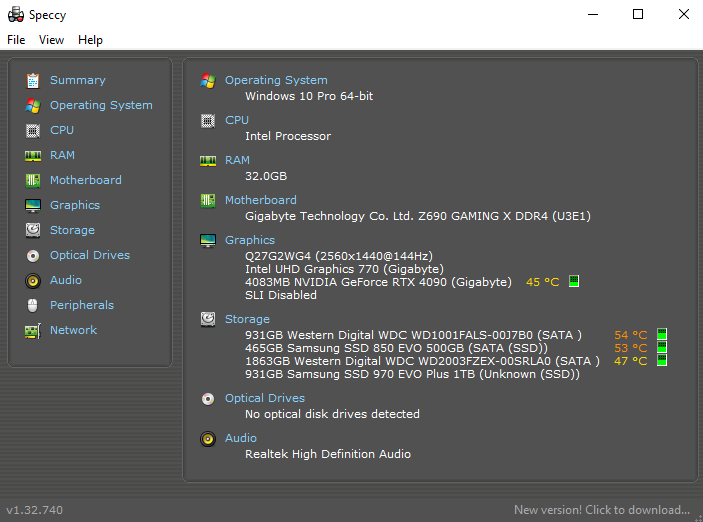Open the Storage heading link in main panel
The width and height of the screenshot is (703, 522).
(x=247, y=319)
